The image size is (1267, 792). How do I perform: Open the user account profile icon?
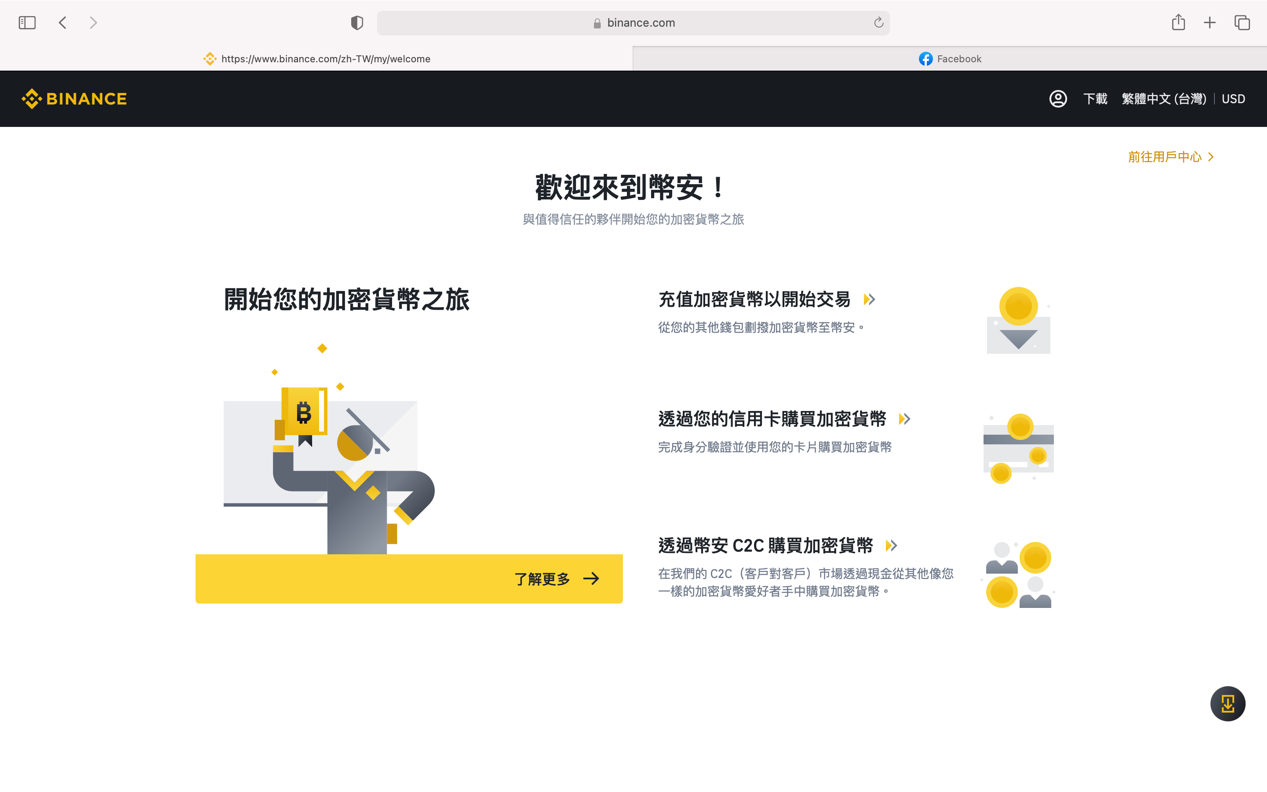1058,99
